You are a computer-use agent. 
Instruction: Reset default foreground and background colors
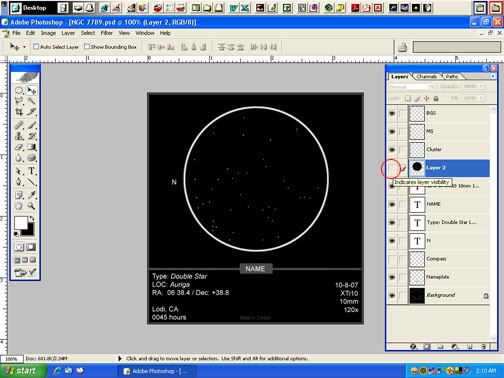tap(16, 234)
